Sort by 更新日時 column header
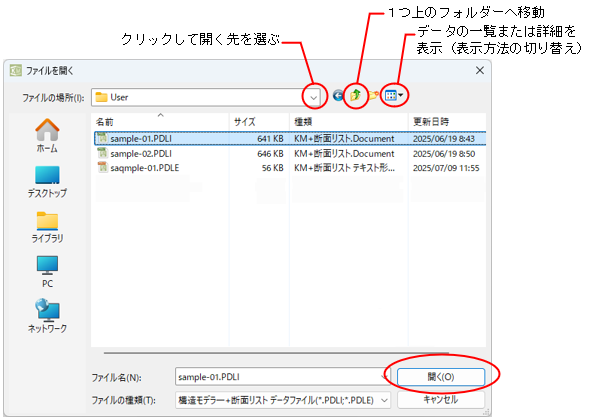The width and height of the screenshot is (590, 420). pyautogui.click(x=447, y=122)
